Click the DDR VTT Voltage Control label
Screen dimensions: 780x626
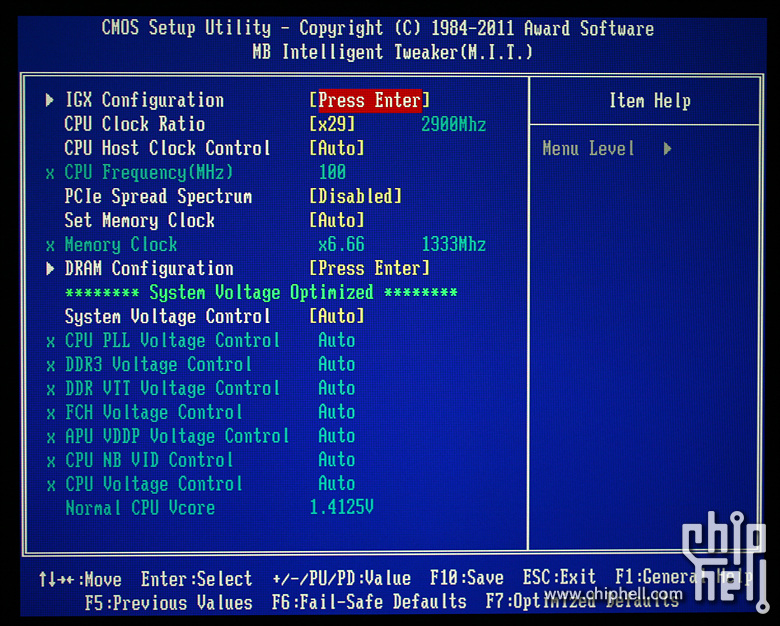tap(172, 389)
